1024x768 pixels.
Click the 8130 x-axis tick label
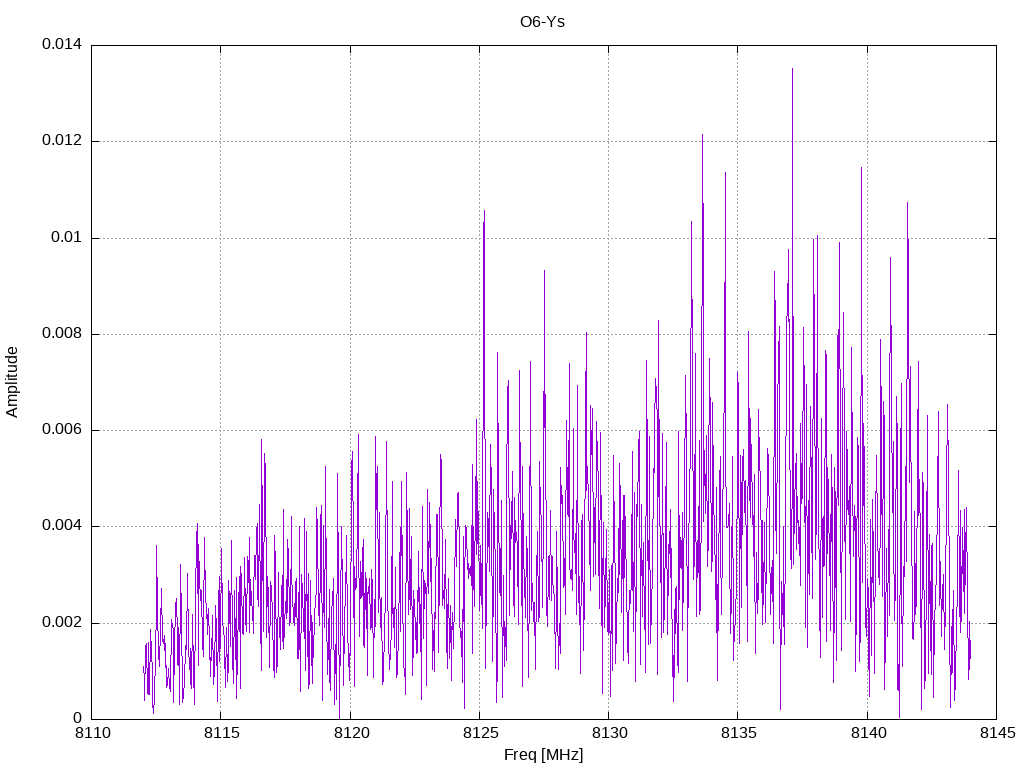point(609,733)
